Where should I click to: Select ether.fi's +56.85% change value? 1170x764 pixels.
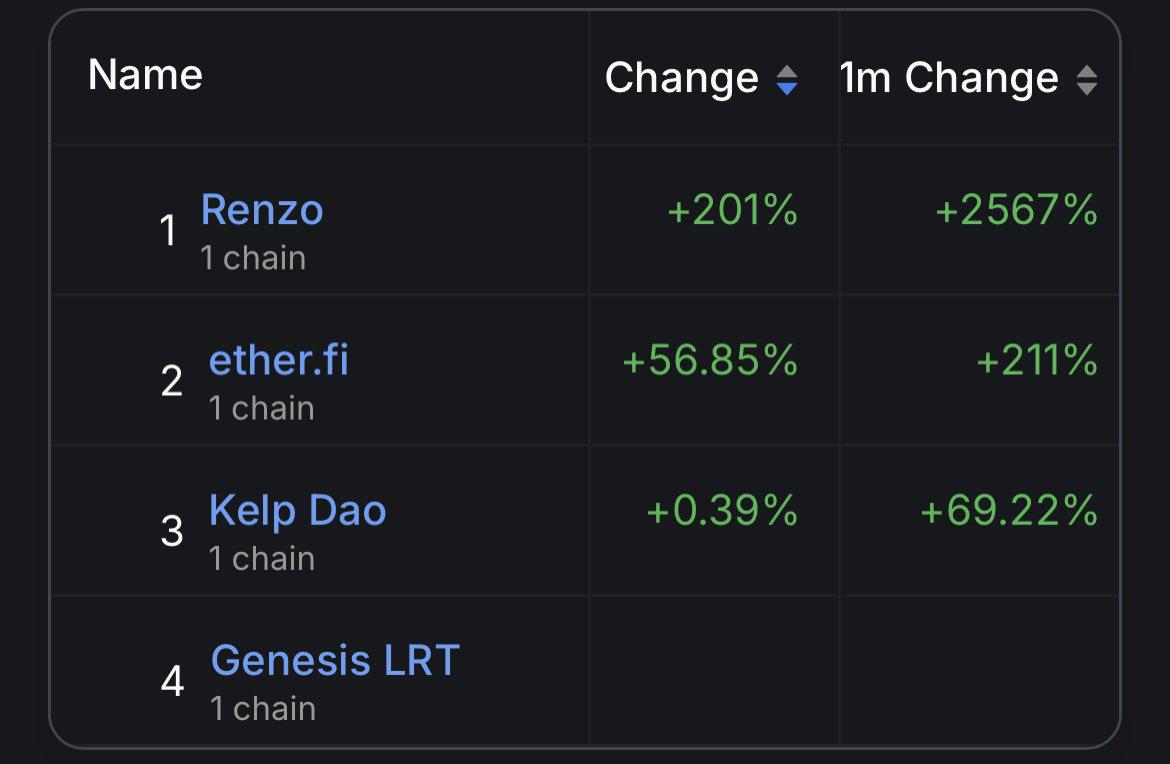(x=710, y=360)
